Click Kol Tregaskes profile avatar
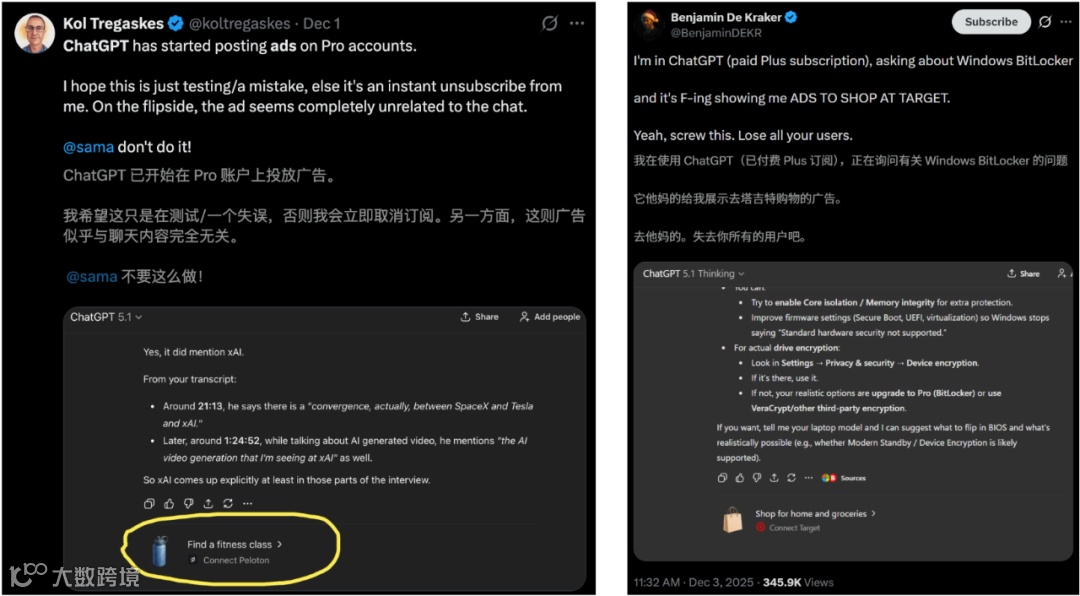The height and width of the screenshot is (596, 1080). [x=34, y=33]
